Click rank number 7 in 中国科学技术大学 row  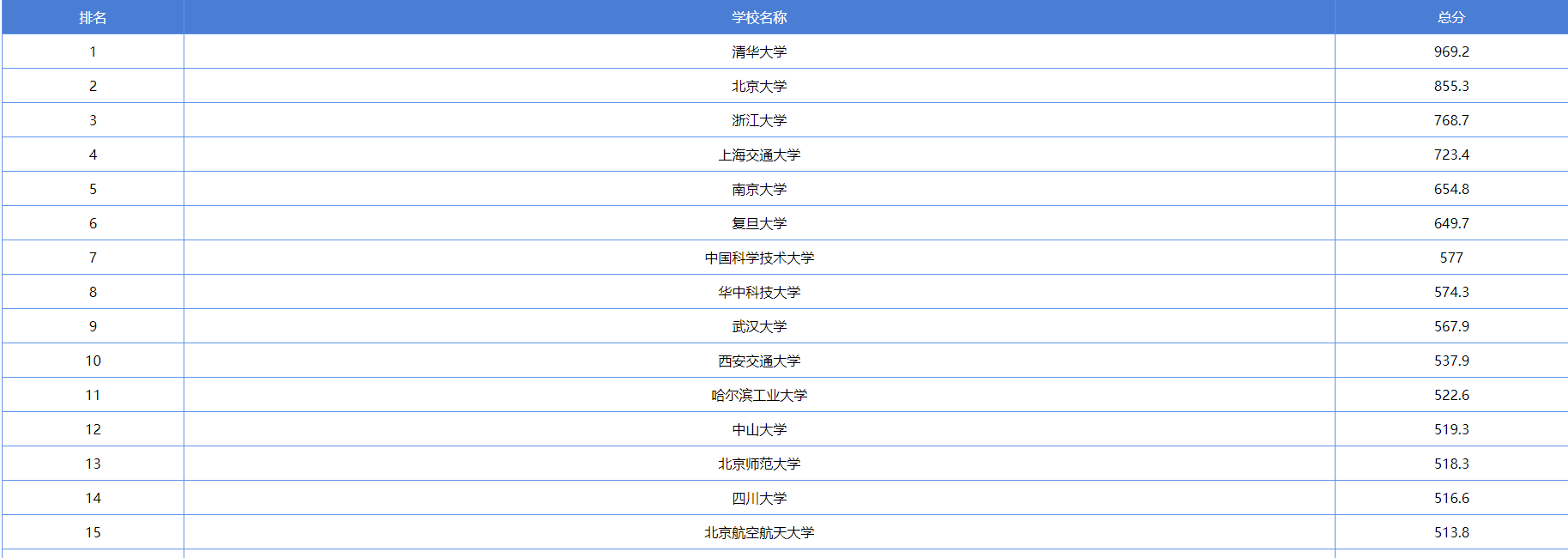tap(93, 258)
